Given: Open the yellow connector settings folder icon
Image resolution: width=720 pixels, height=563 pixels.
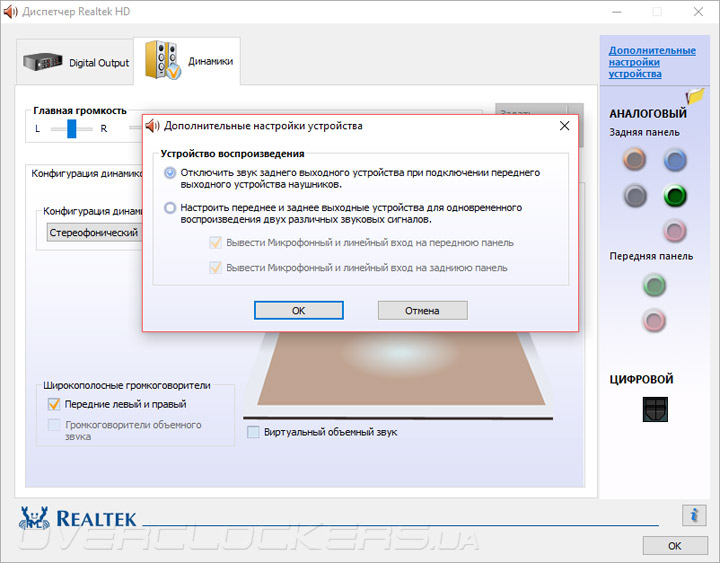Looking at the screenshot, I should tap(695, 96).
